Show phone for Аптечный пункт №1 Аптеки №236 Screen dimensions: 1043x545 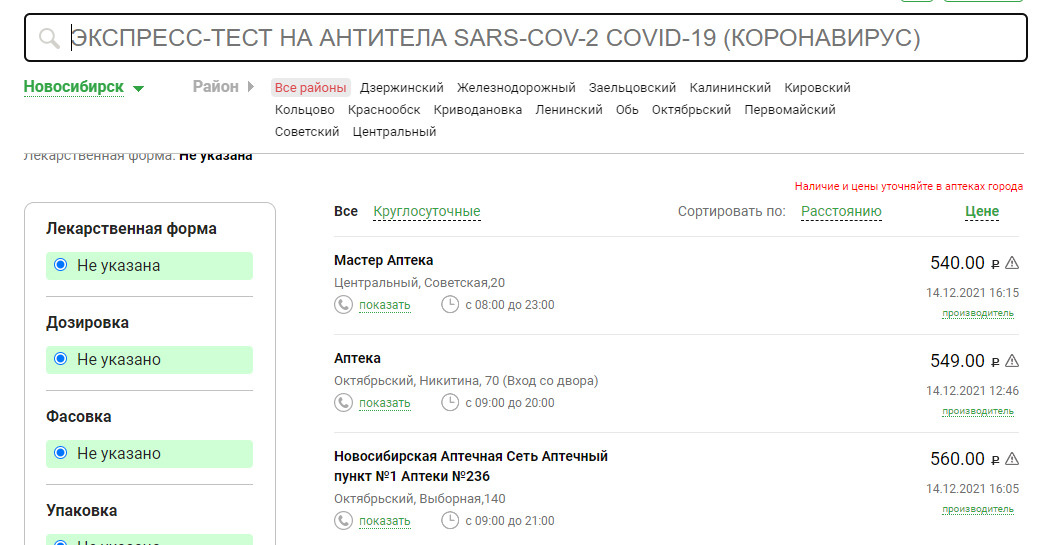[384, 521]
